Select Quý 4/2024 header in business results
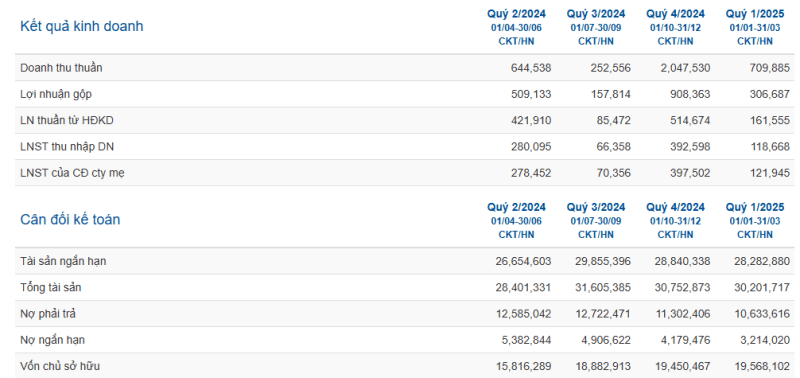 (676, 14)
